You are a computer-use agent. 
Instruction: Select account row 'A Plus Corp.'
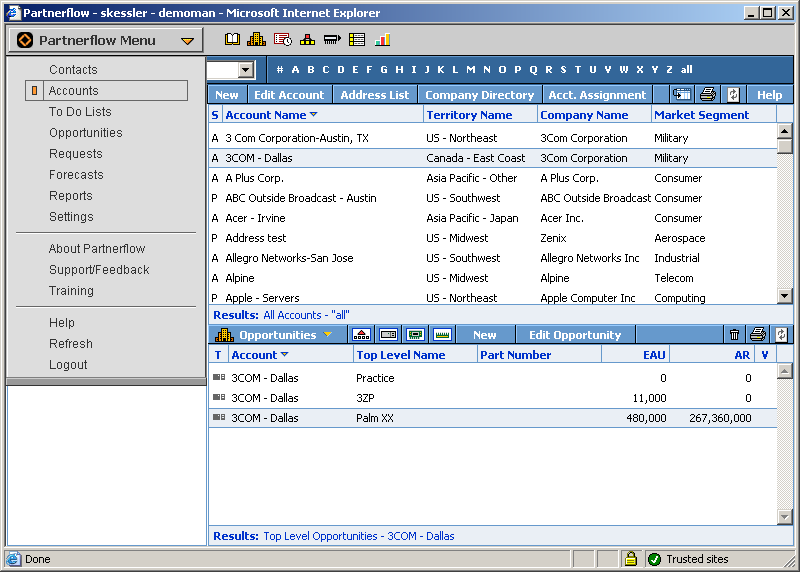[x=492, y=178]
